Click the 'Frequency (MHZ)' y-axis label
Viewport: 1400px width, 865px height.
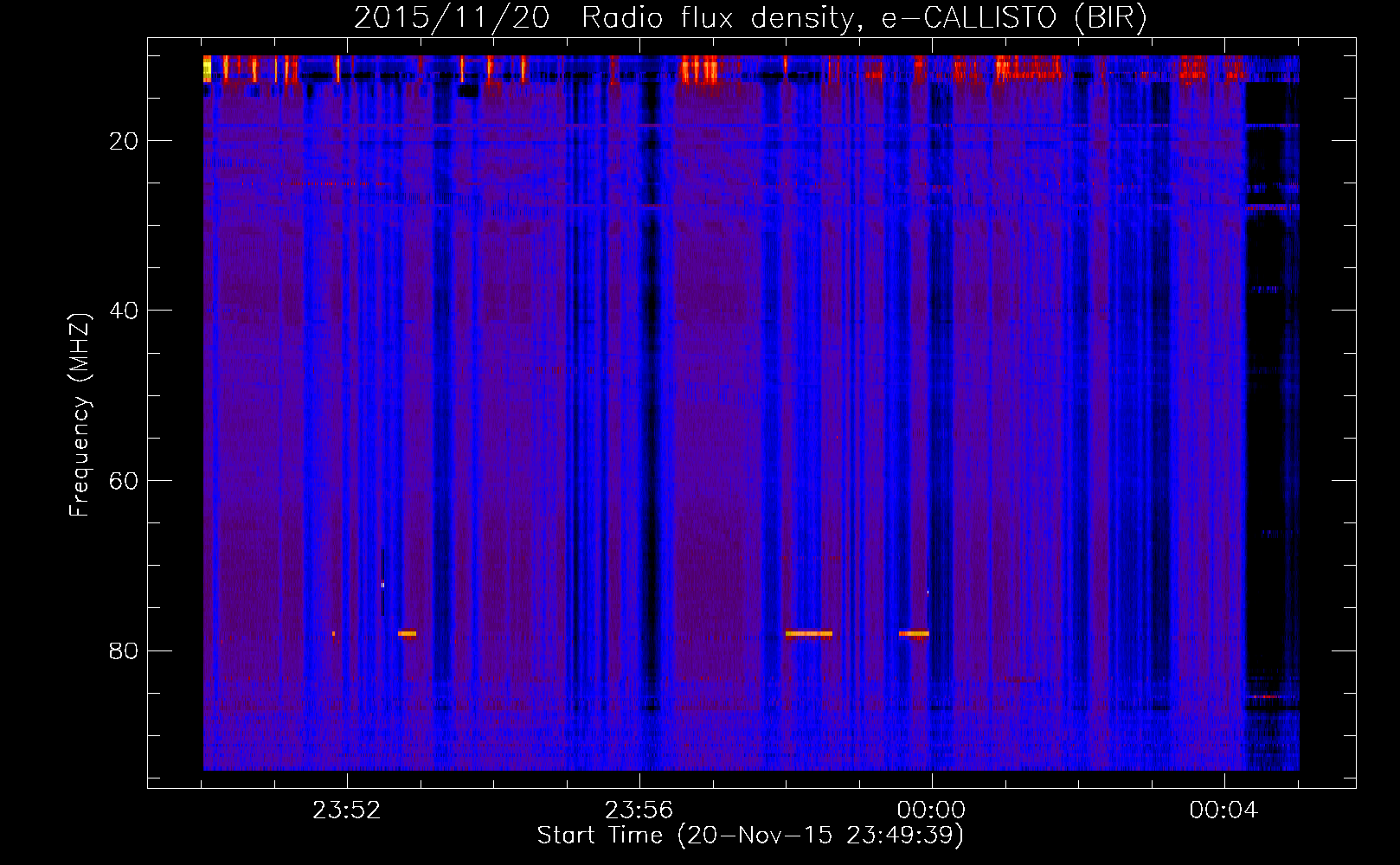79,415
